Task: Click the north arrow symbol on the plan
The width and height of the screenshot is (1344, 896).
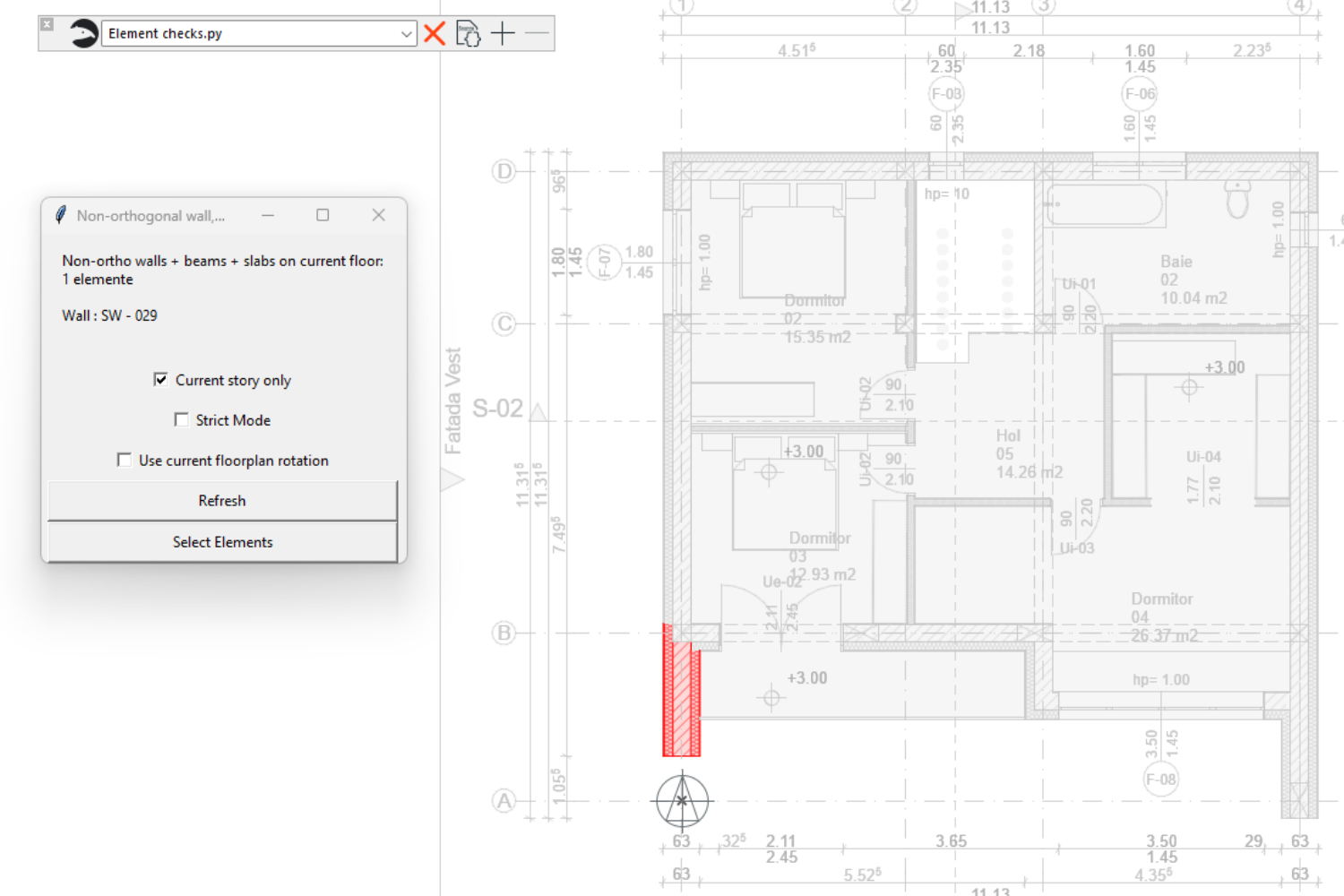Action: (x=683, y=800)
